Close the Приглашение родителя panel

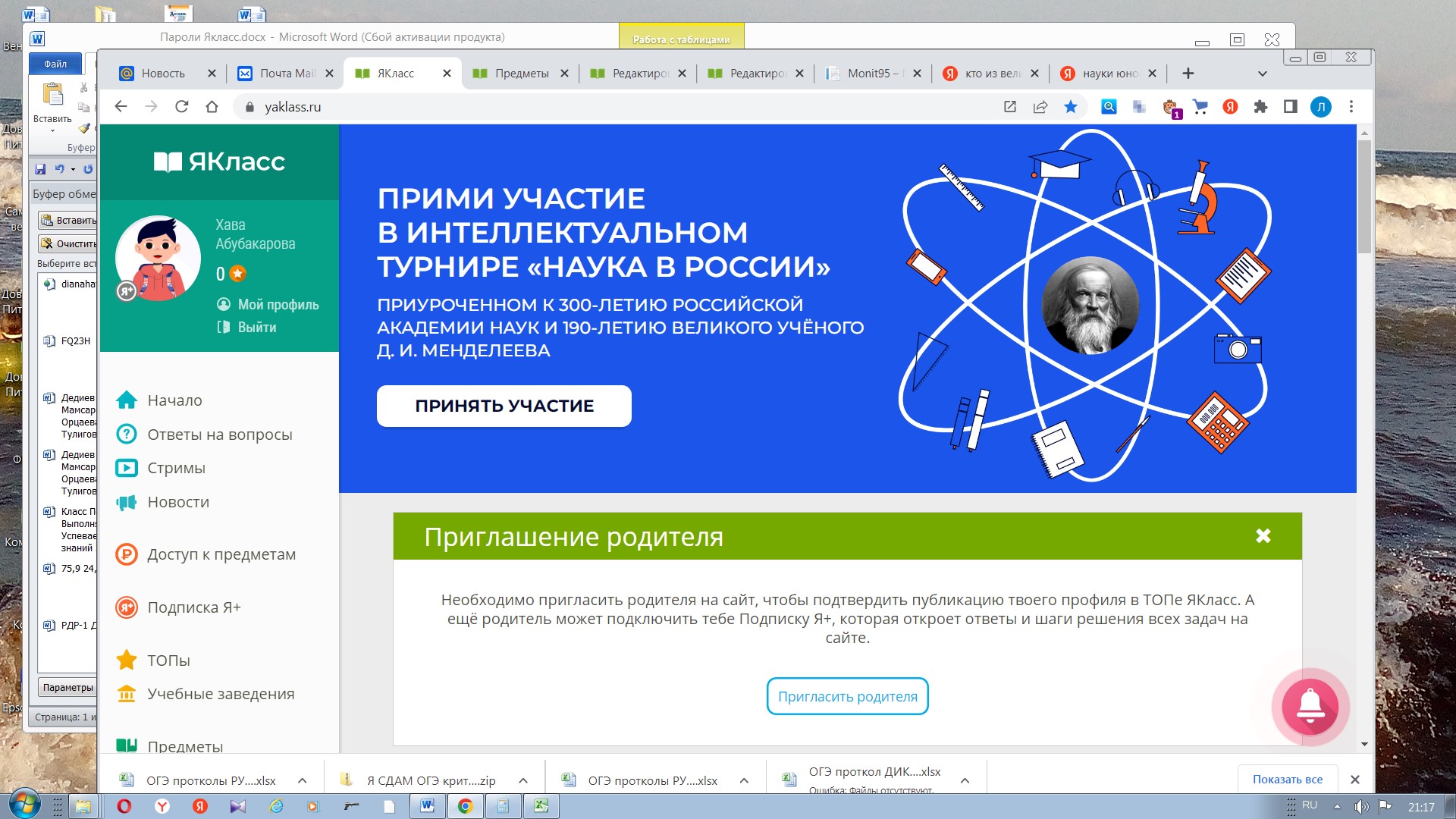tap(1263, 536)
